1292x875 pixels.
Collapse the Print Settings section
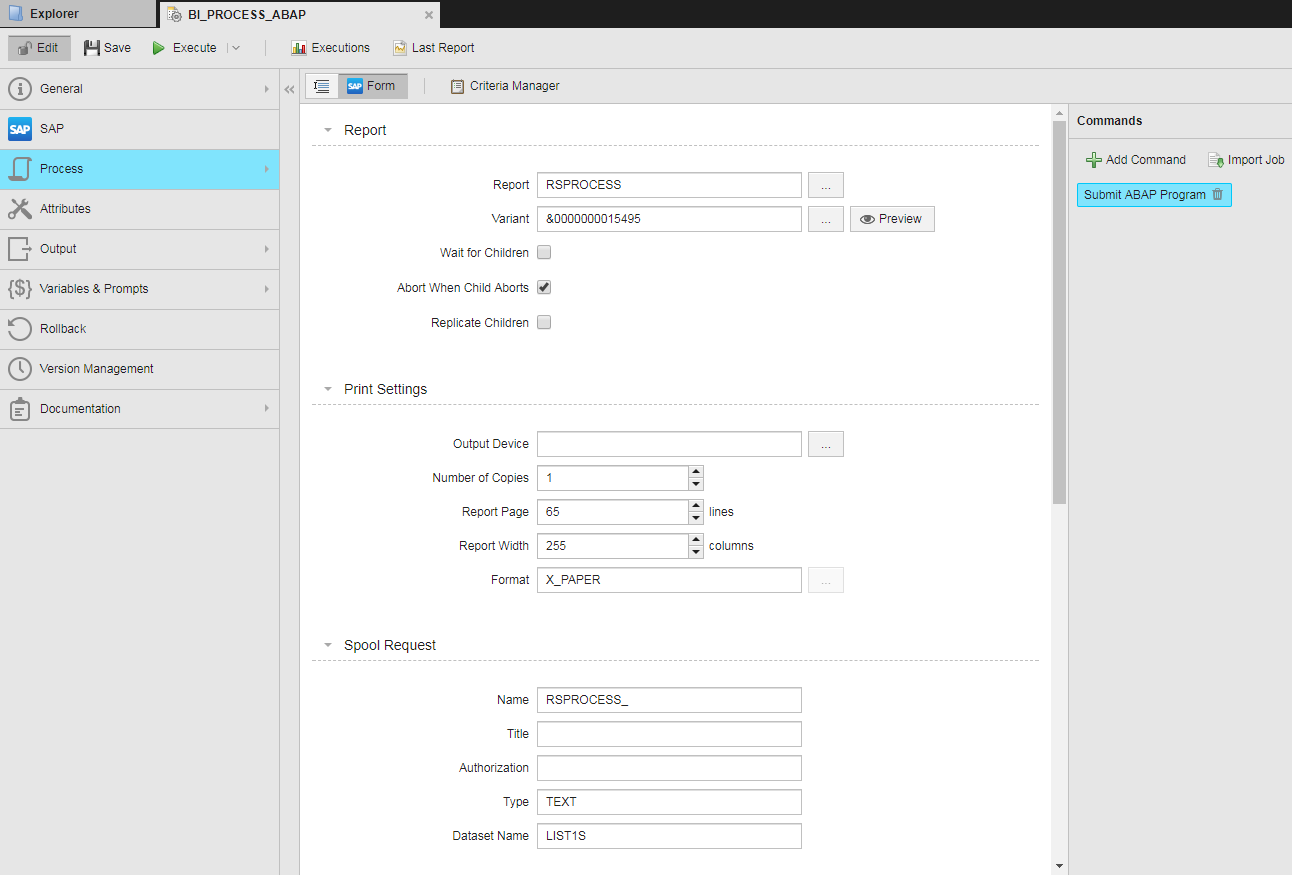click(328, 390)
